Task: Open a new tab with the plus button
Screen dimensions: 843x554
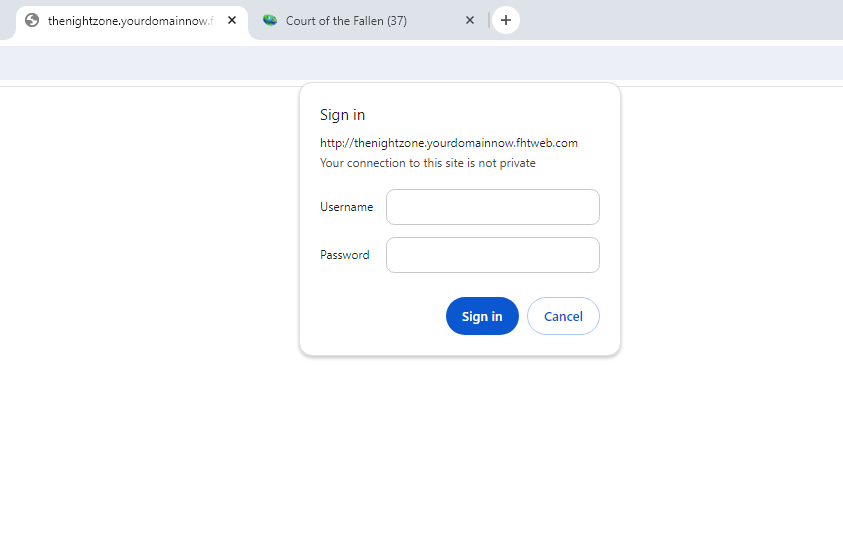Action: click(x=505, y=20)
